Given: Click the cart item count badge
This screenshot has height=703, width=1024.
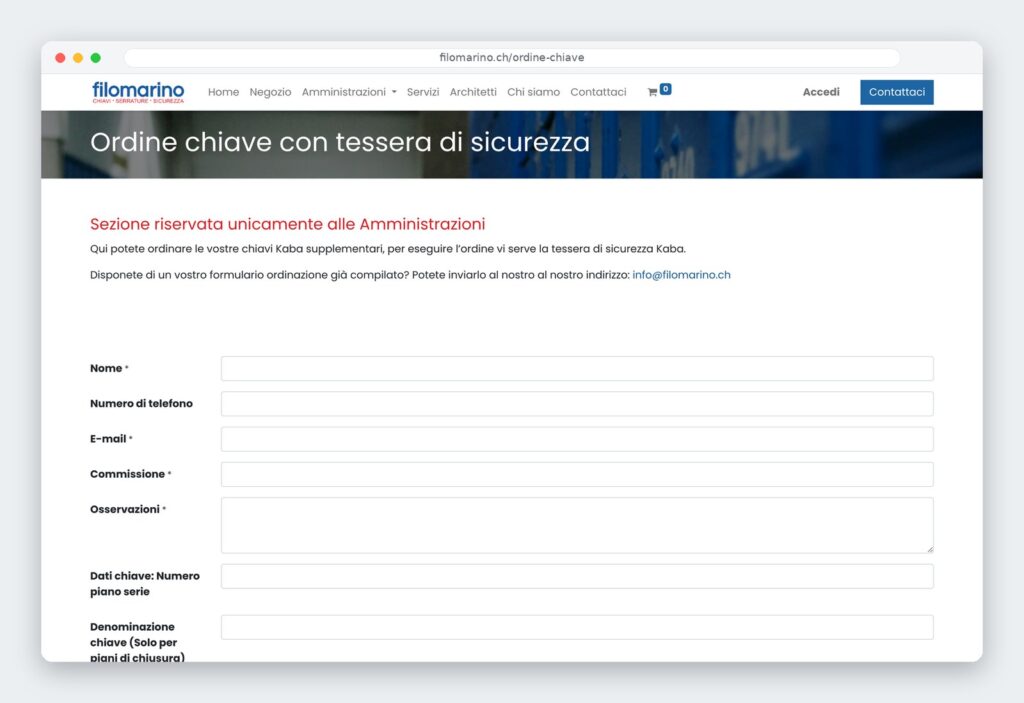Looking at the screenshot, I should [x=665, y=89].
